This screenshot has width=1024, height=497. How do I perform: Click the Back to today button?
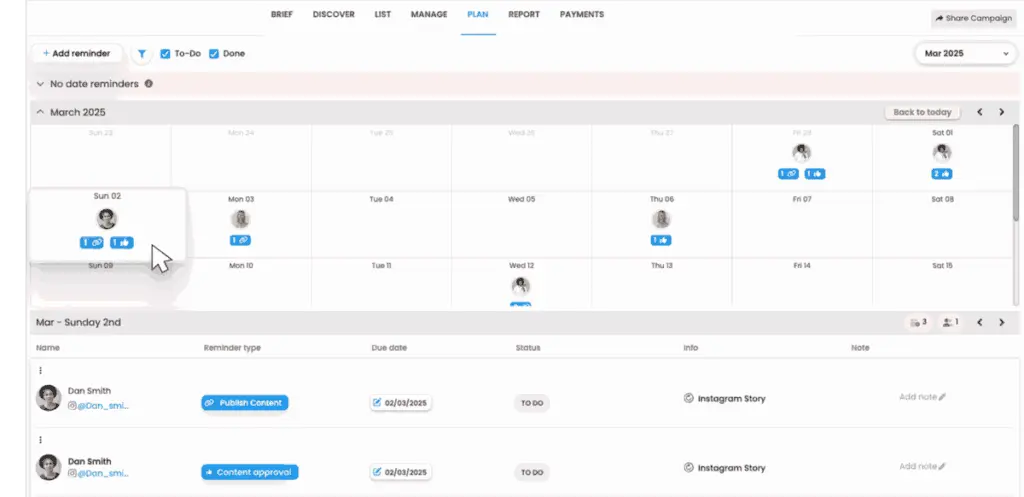(922, 112)
